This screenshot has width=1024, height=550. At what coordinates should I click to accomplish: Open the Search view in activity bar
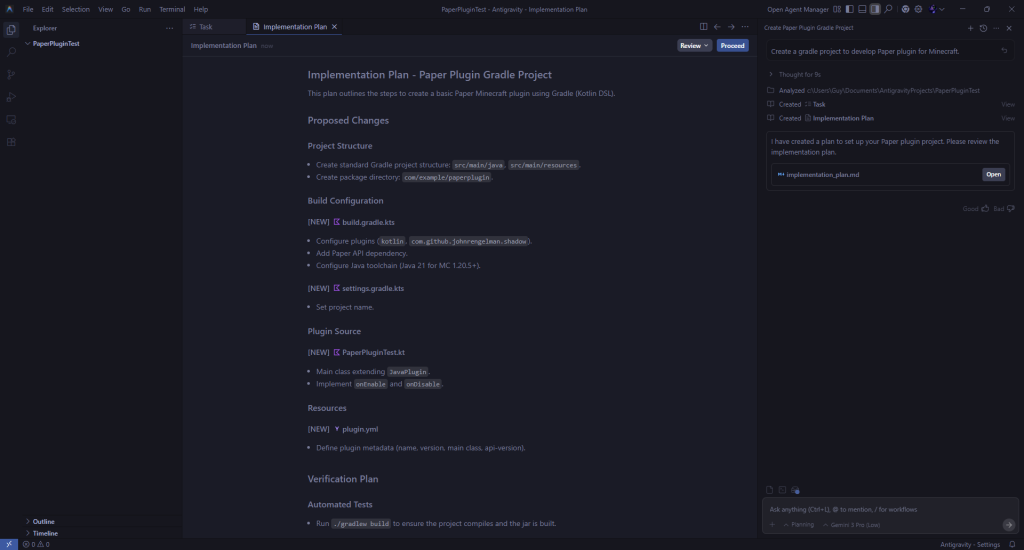11,51
